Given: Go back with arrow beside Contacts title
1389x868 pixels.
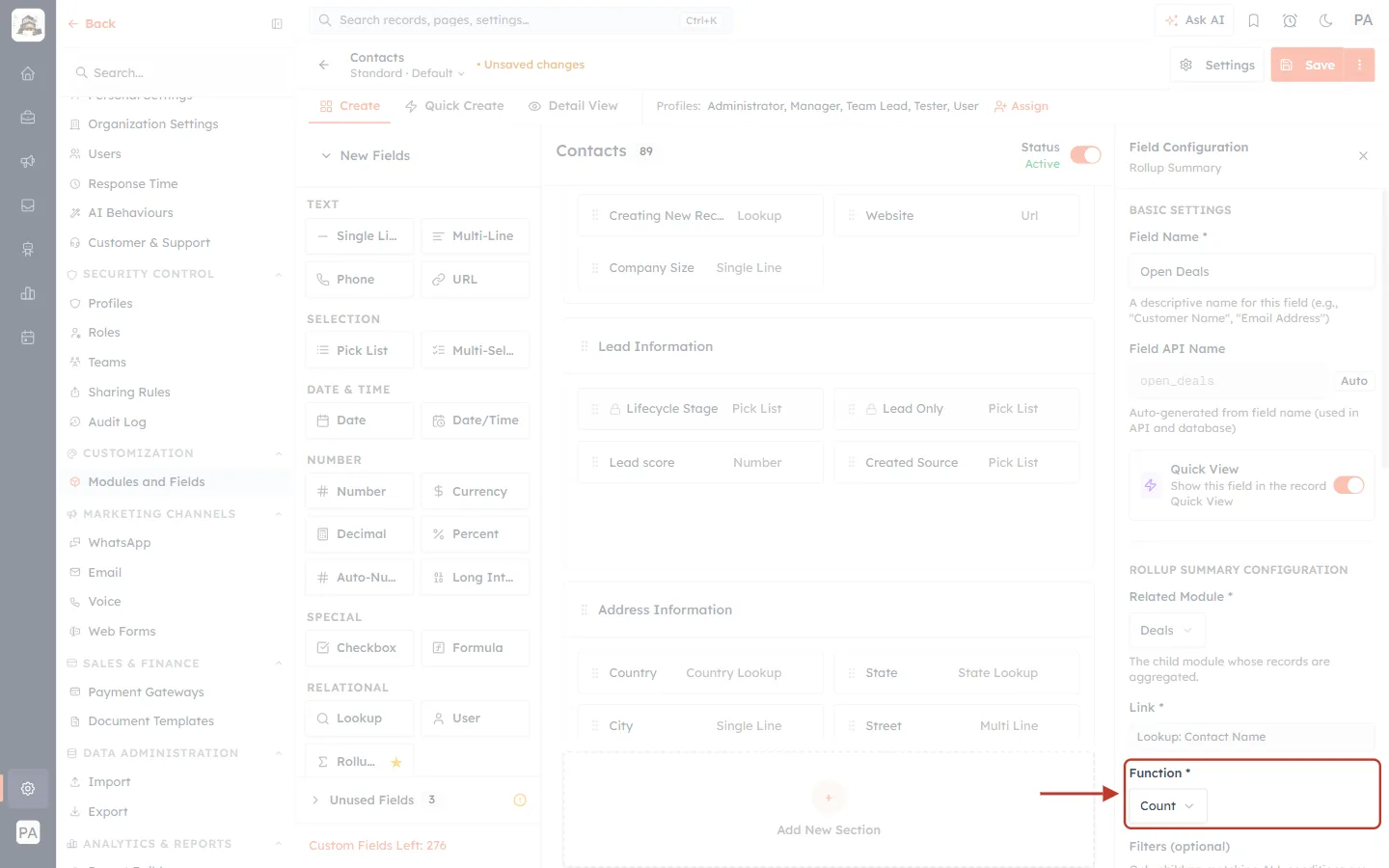Looking at the screenshot, I should coord(324,65).
